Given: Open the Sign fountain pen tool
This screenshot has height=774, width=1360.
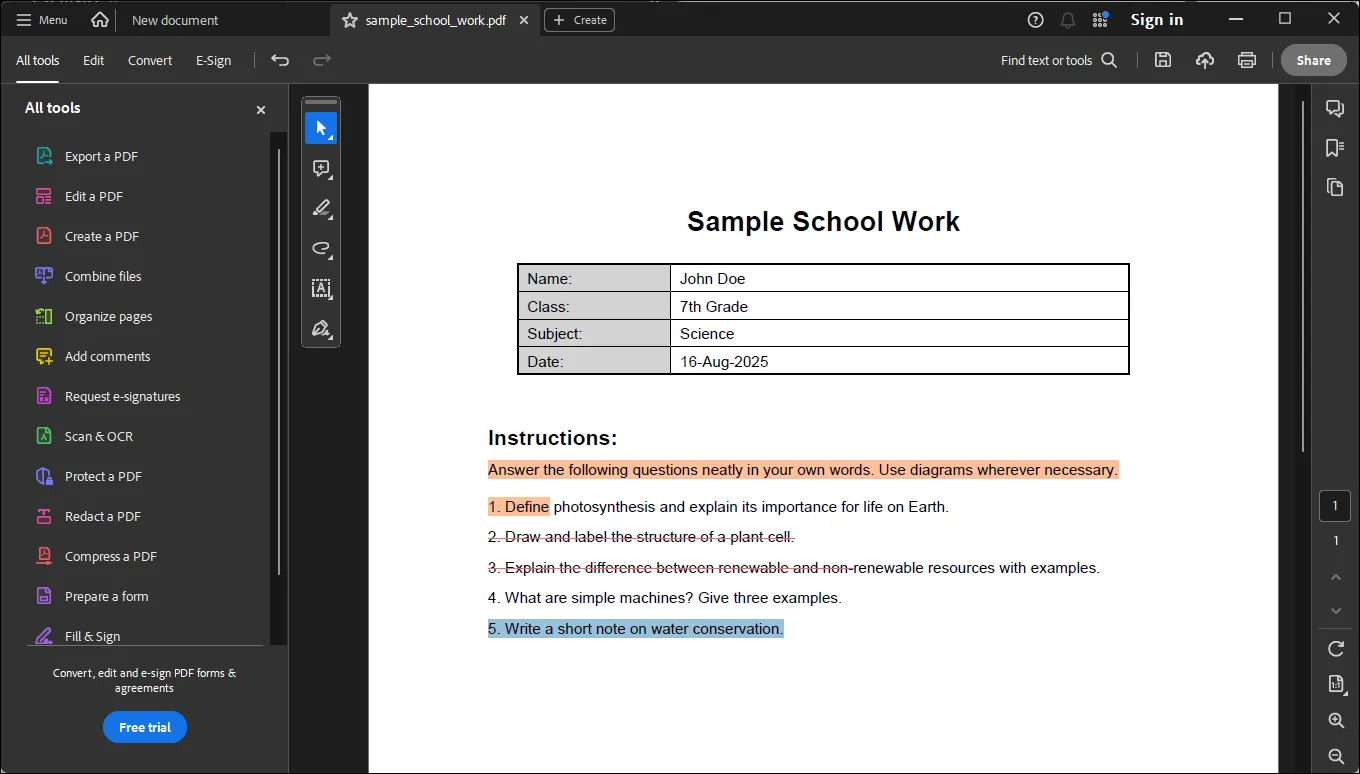Looking at the screenshot, I should [x=320, y=328].
